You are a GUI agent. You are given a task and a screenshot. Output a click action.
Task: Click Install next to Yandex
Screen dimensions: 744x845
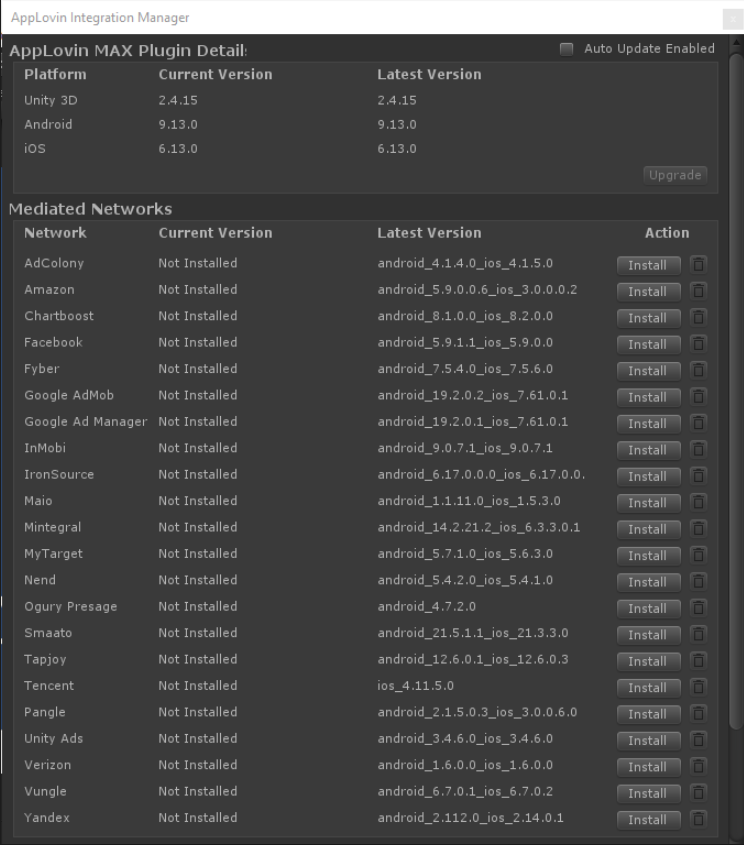click(648, 820)
